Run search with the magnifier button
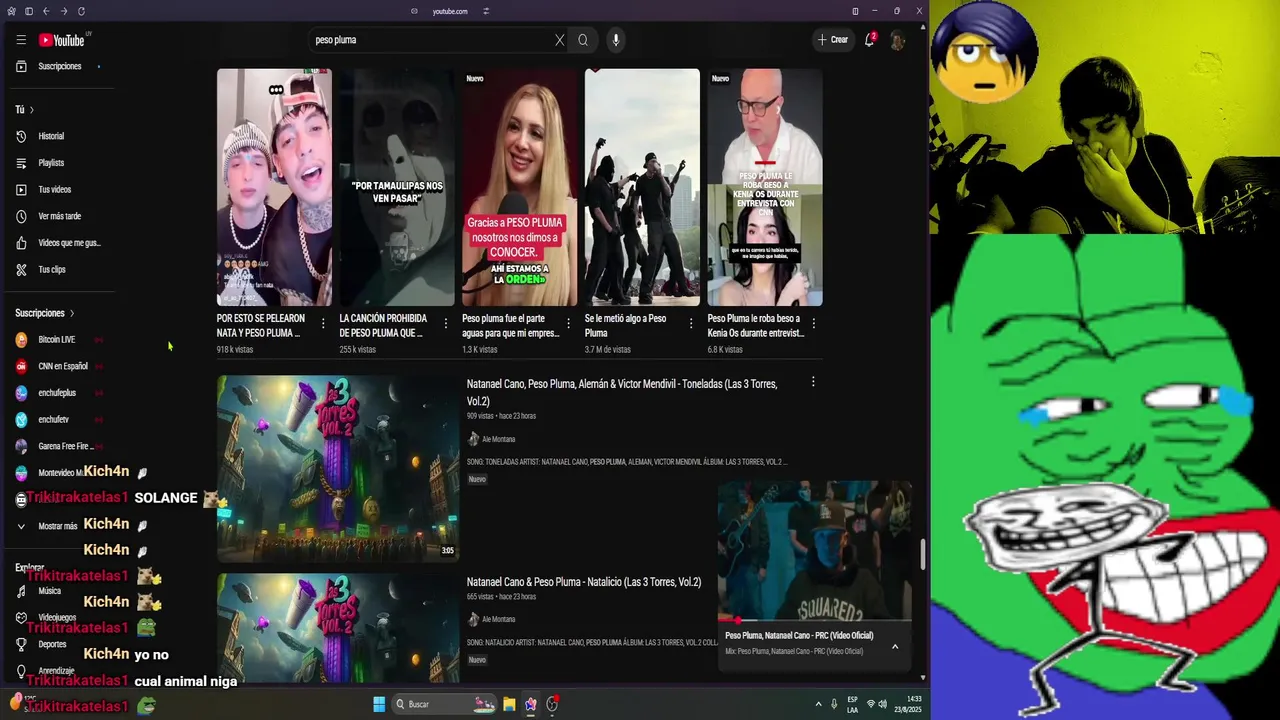The height and width of the screenshot is (720, 1280). tap(583, 40)
